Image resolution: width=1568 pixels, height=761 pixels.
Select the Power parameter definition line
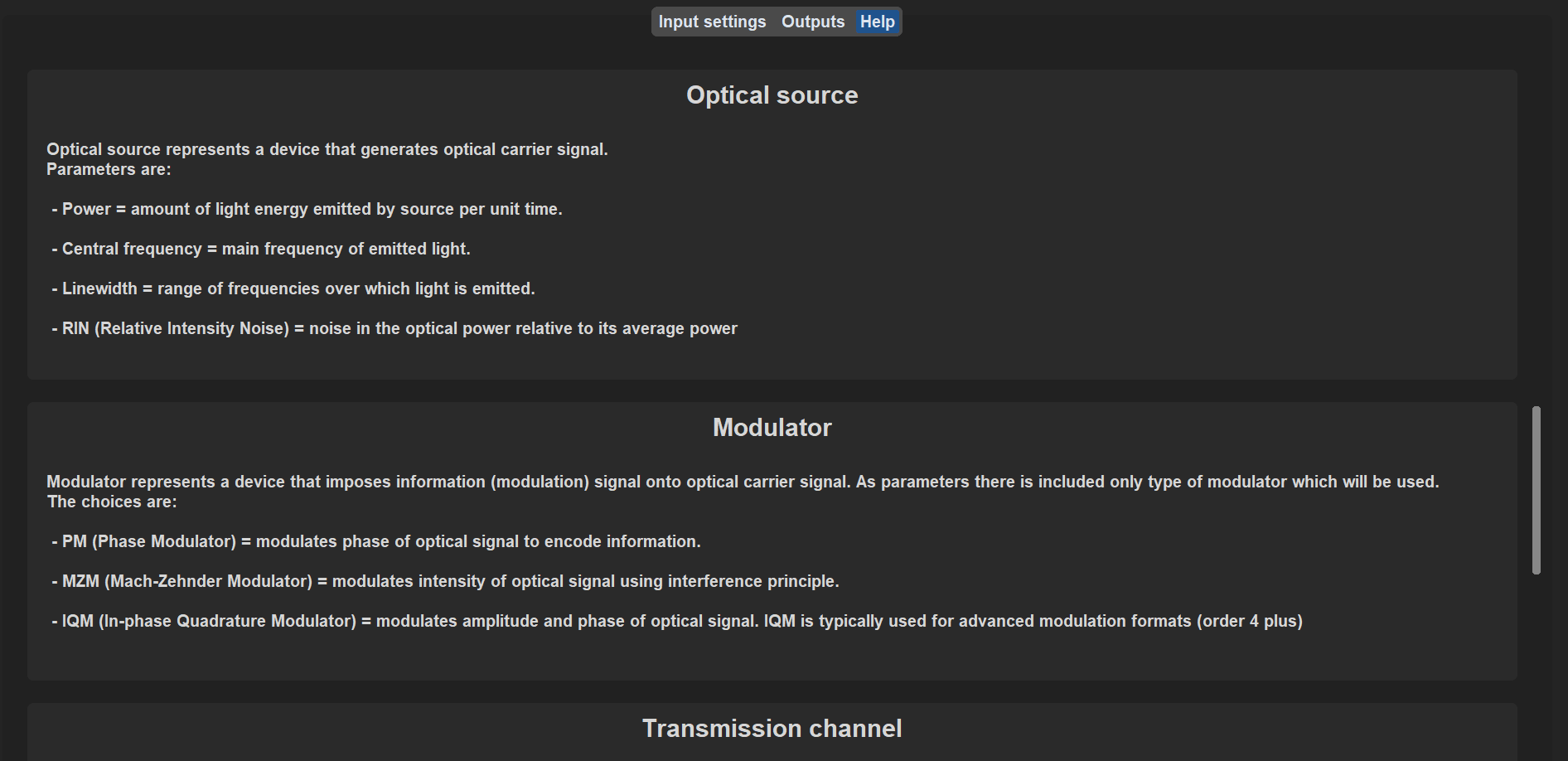tap(307, 210)
